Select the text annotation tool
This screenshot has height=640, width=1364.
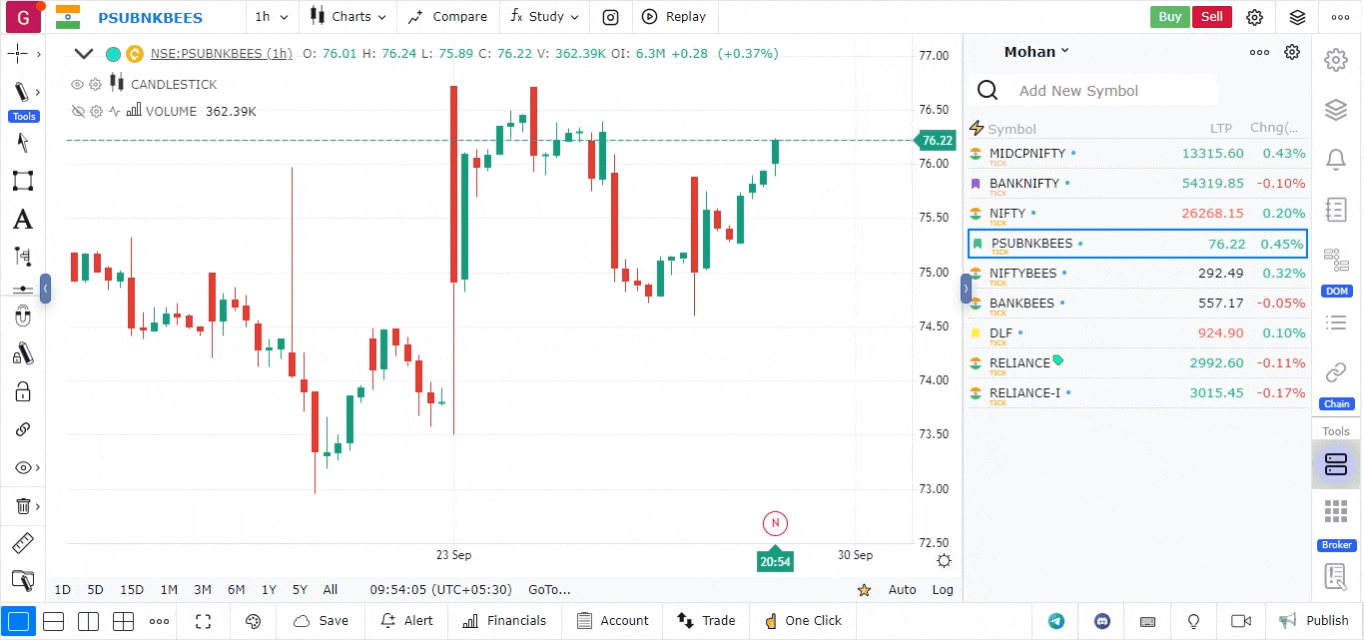click(x=22, y=220)
